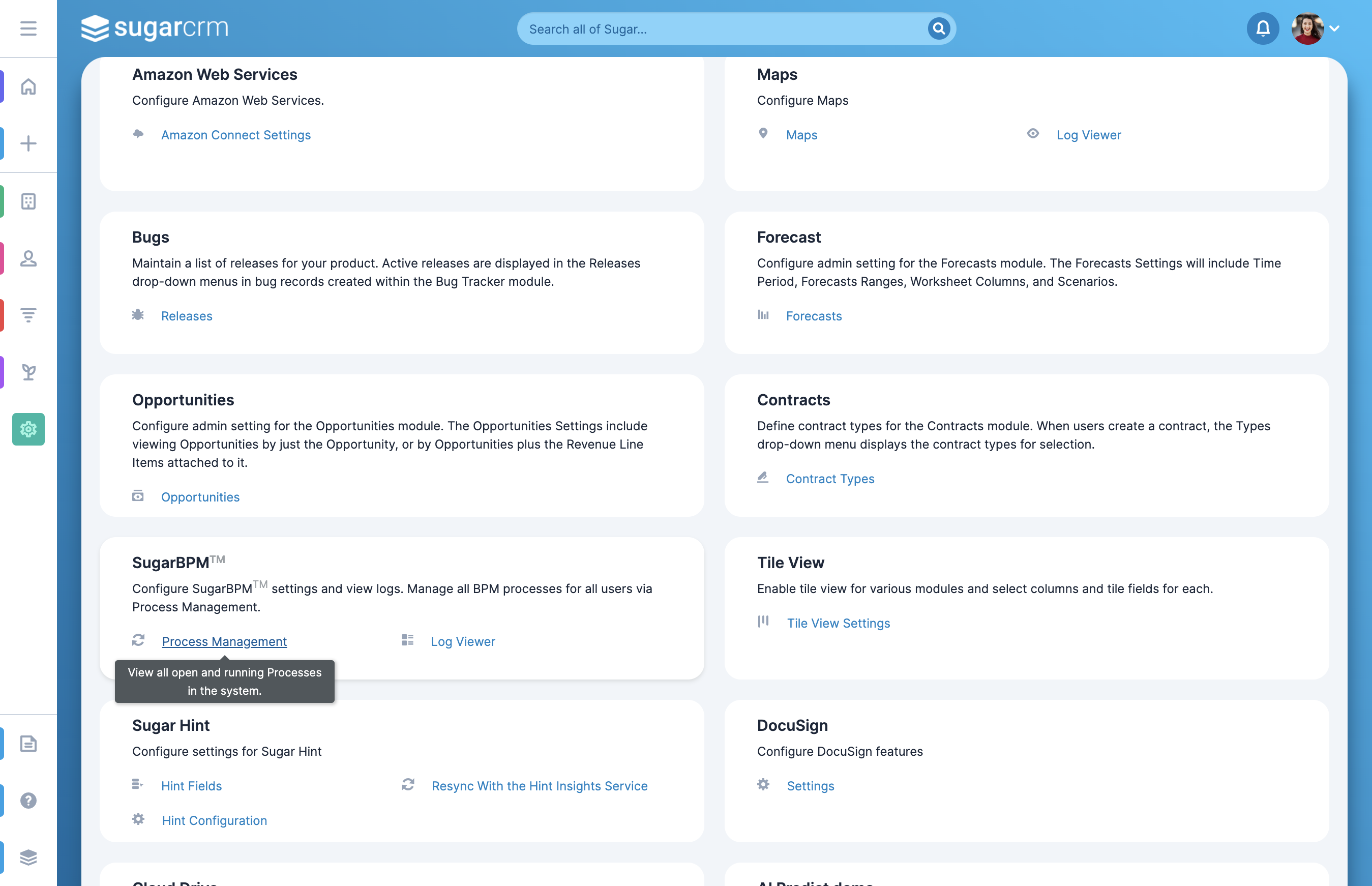The width and height of the screenshot is (1372, 886).
Task: Open Contract Types link
Action: click(x=829, y=479)
